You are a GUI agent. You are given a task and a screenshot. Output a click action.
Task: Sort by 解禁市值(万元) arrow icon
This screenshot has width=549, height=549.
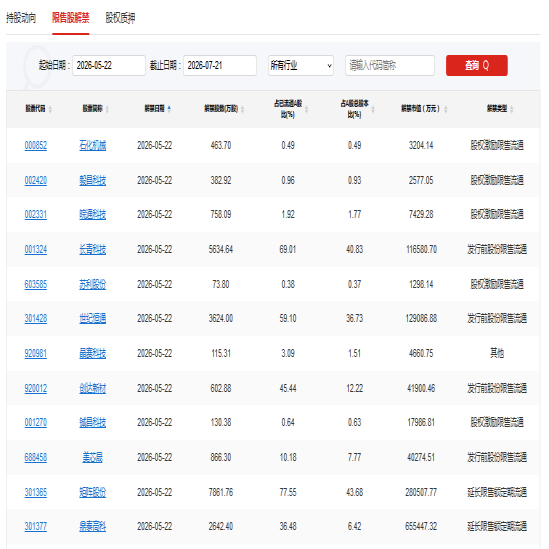coord(446,109)
